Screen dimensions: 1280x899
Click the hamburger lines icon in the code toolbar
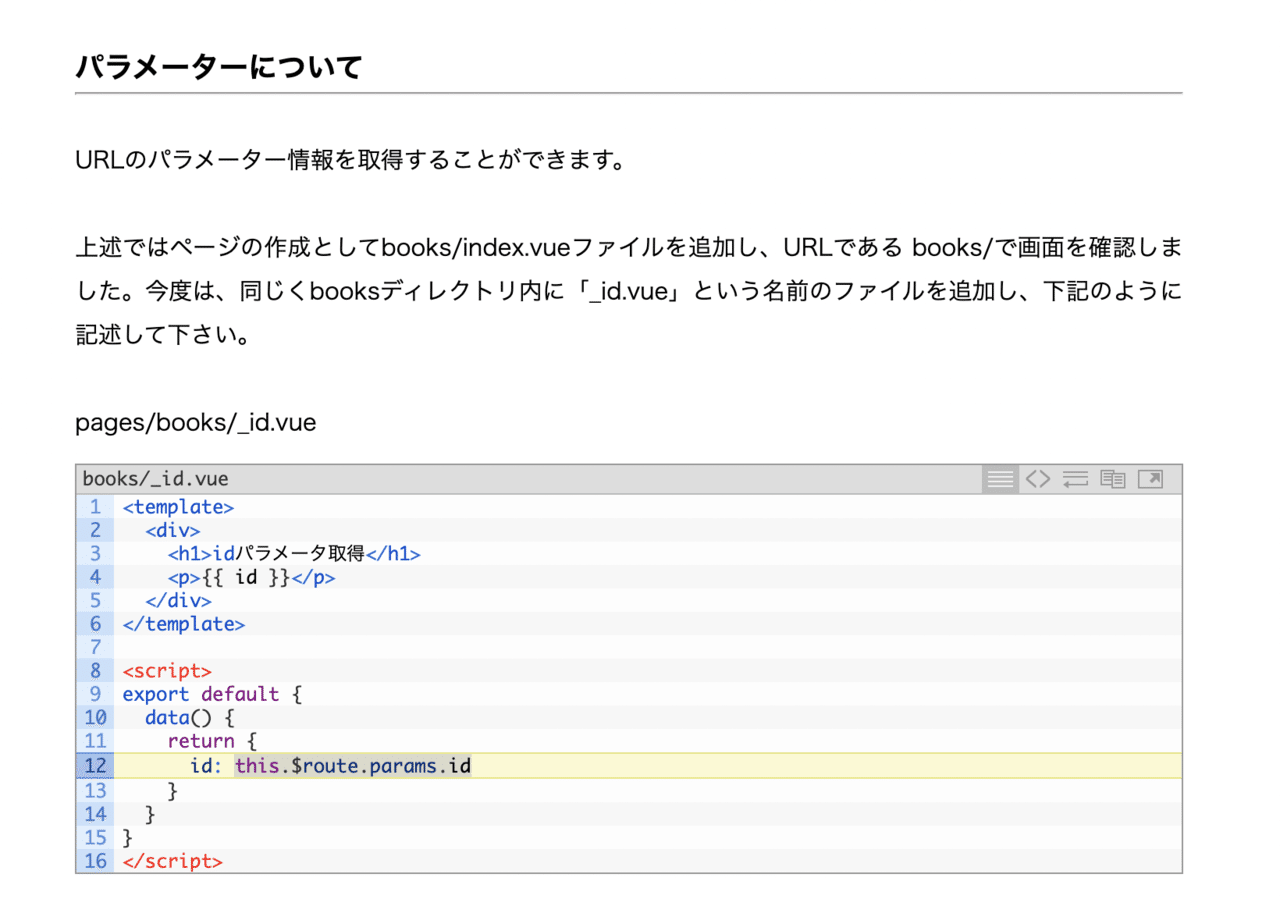pos(999,478)
